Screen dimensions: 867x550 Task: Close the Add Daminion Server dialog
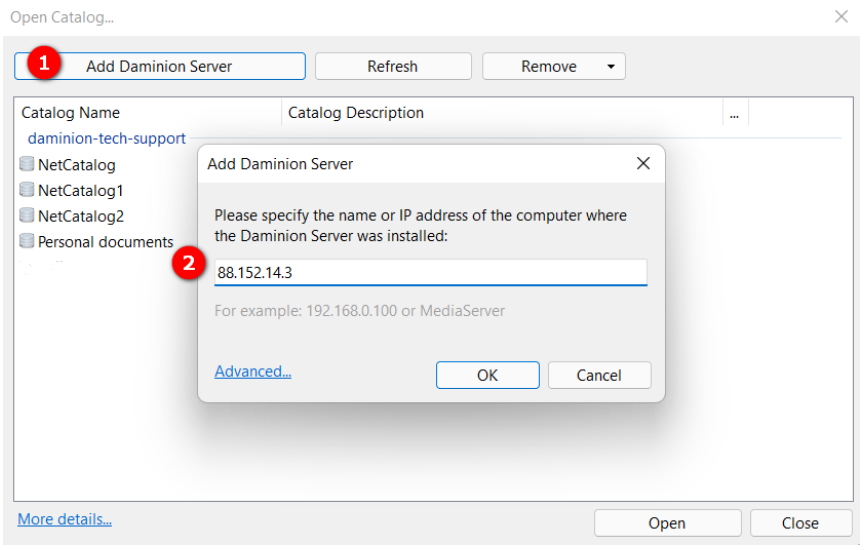tap(643, 163)
